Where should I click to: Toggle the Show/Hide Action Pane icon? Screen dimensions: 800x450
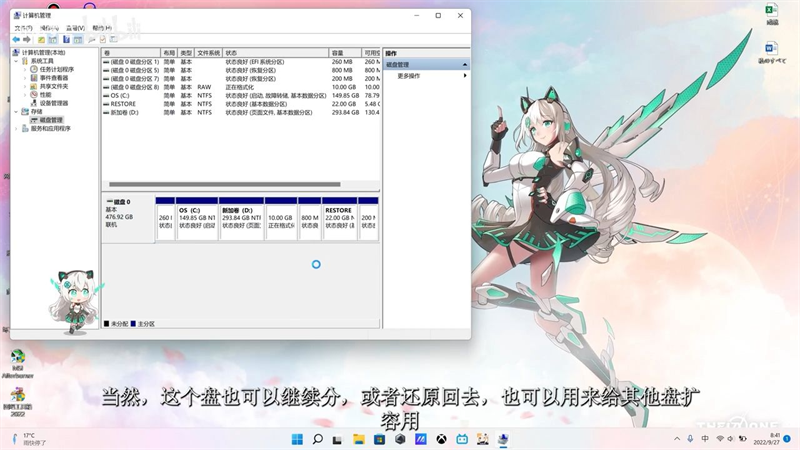78,39
